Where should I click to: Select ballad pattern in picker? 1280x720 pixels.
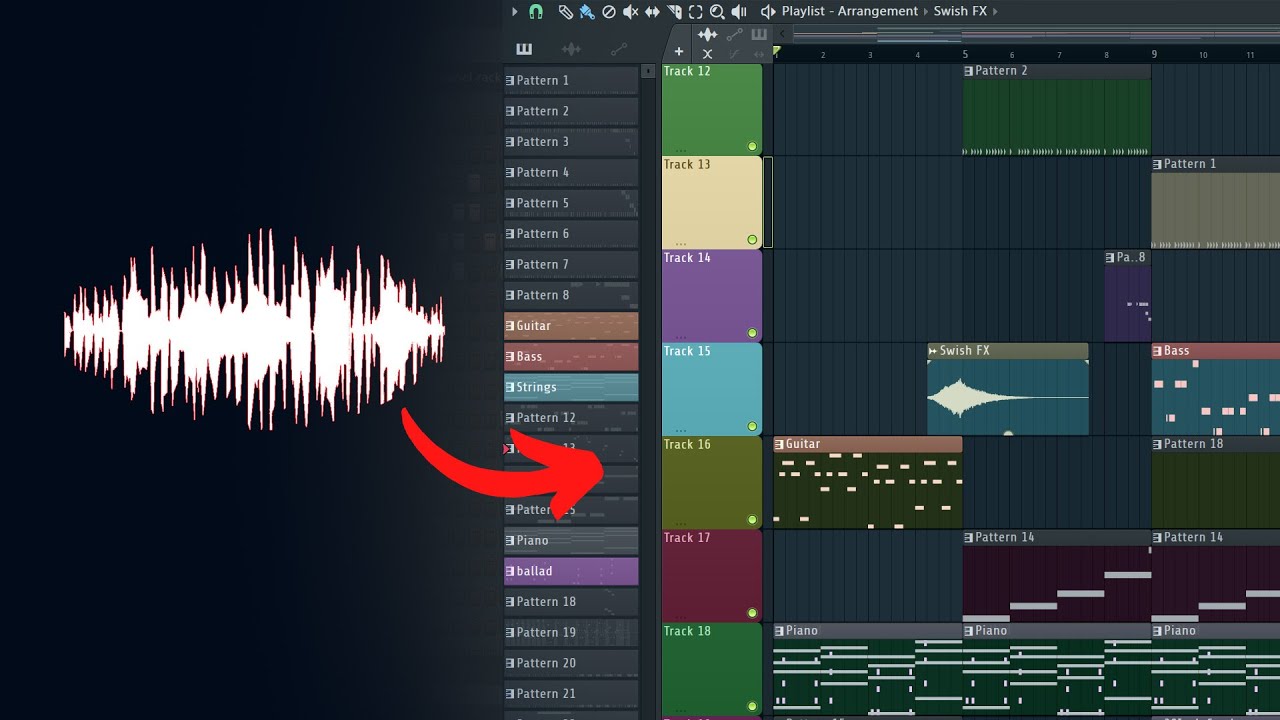[x=571, y=571]
